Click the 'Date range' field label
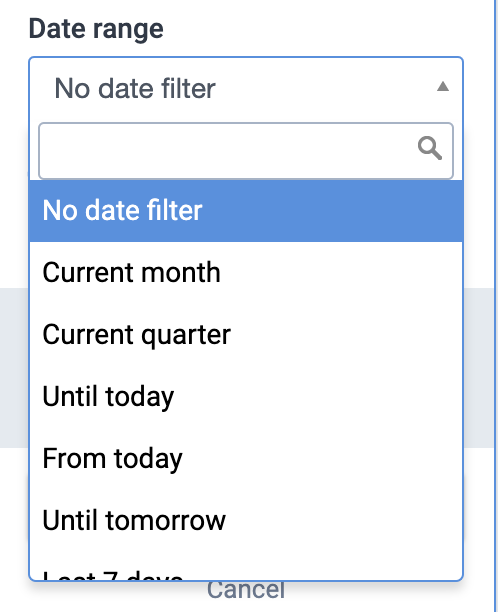 pos(96,29)
